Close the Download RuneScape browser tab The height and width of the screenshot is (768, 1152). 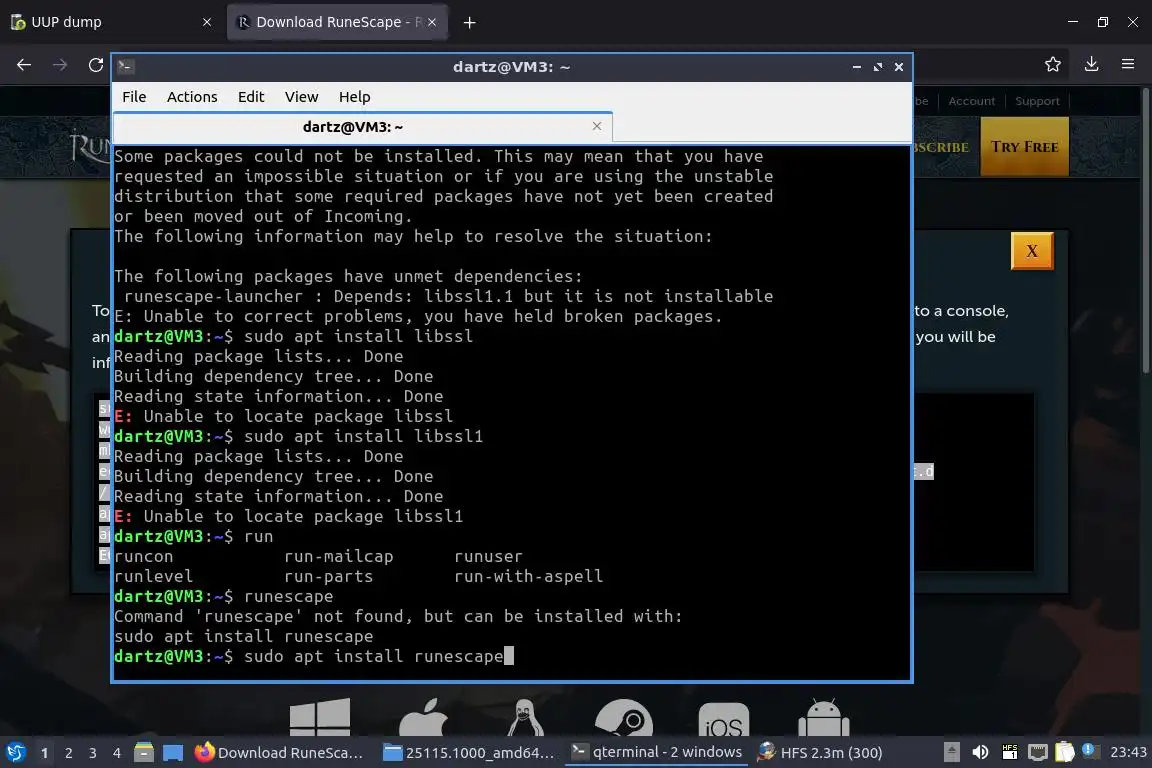pyautogui.click(x=432, y=22)
